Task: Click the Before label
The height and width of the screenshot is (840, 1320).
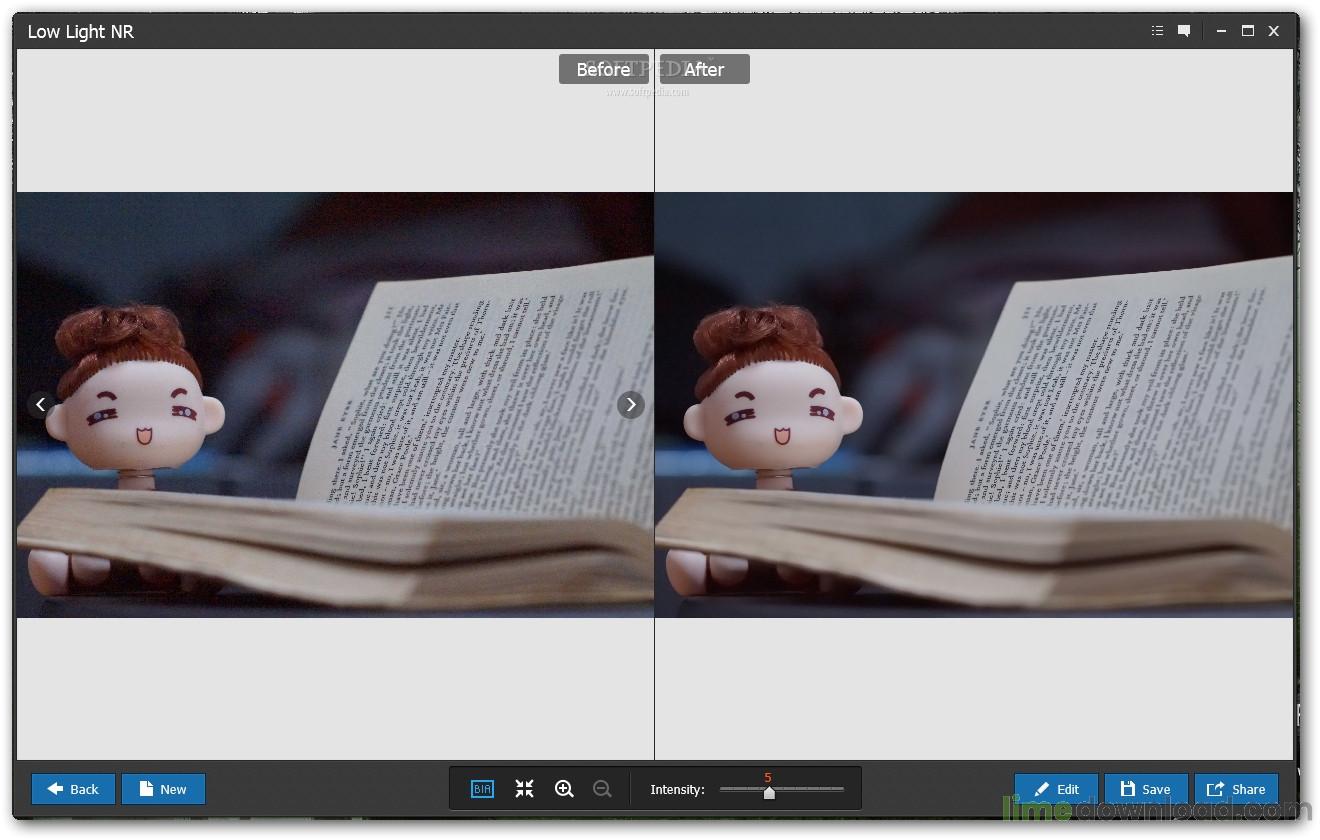Action: tap(604, 69)
